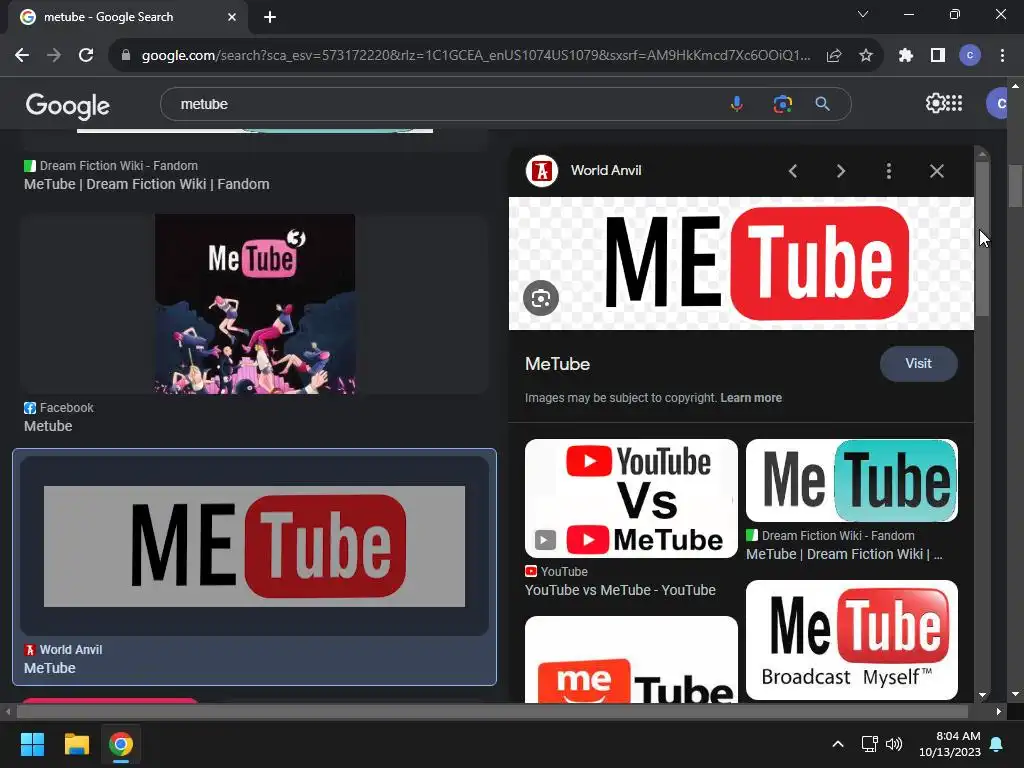Click the Google logo
Image resolution: width=1024 pixels, height=768 pixels.
68,105
